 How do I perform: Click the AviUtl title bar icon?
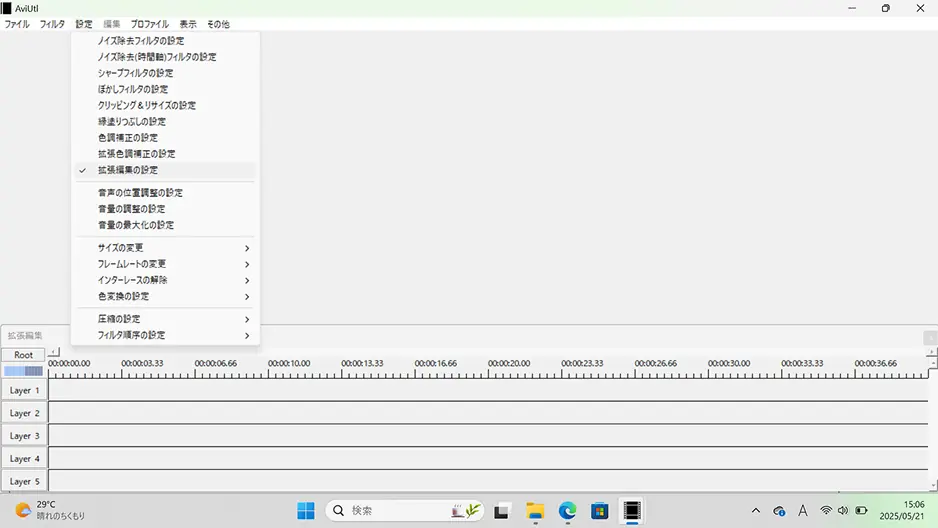tap(7, 8)
